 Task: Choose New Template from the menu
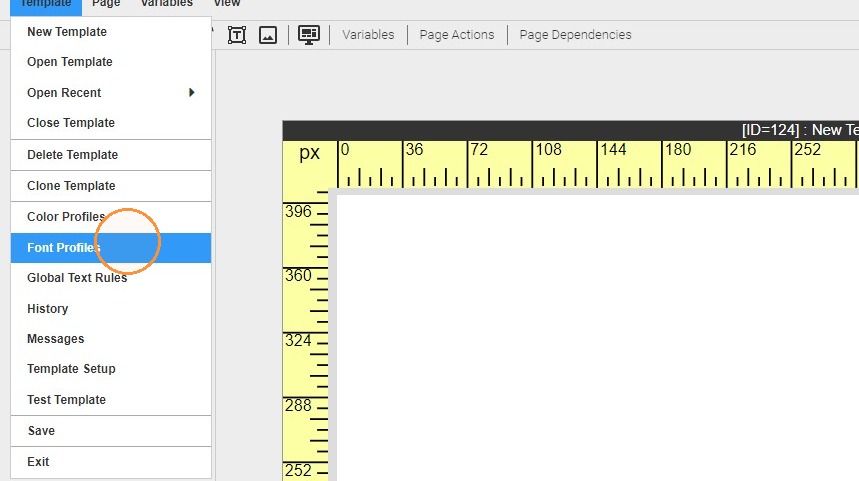[x=111, y=32]
